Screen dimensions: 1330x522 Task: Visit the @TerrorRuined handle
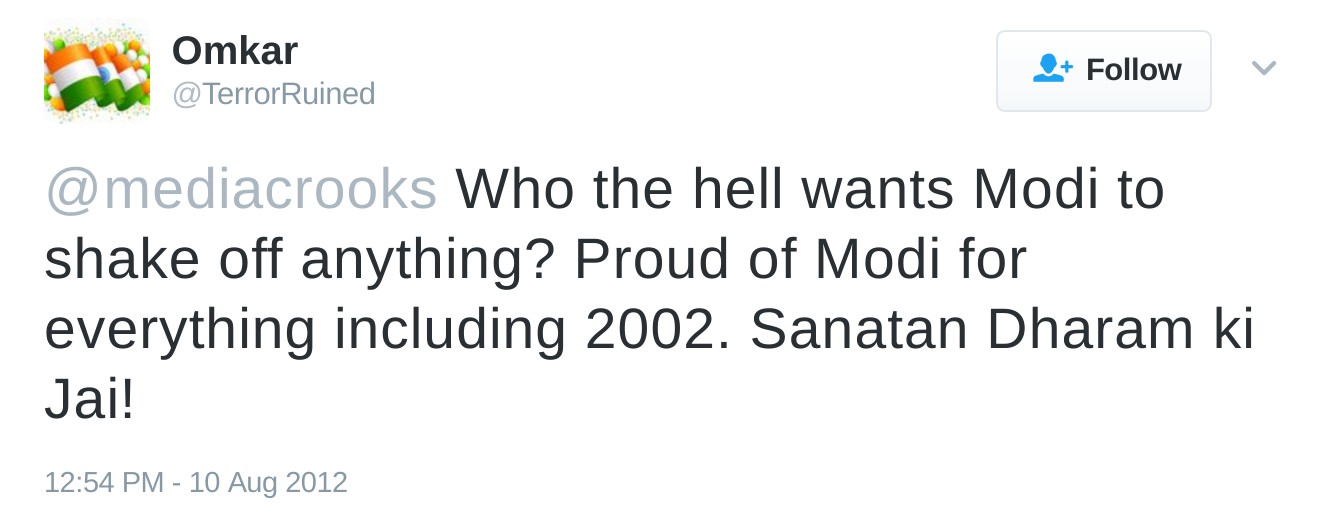coord(273,94)
